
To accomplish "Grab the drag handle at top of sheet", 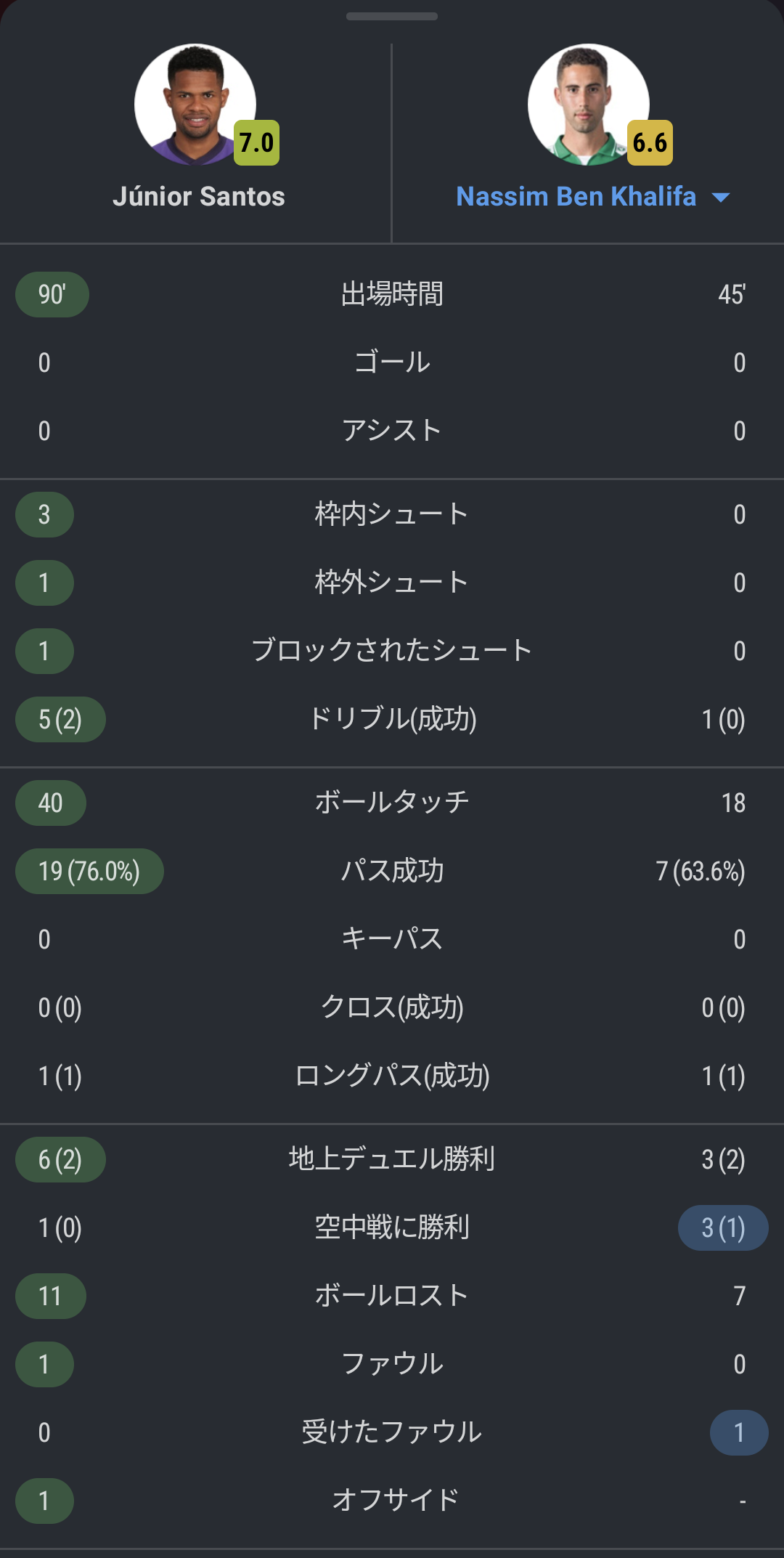I will pos(392,17).
